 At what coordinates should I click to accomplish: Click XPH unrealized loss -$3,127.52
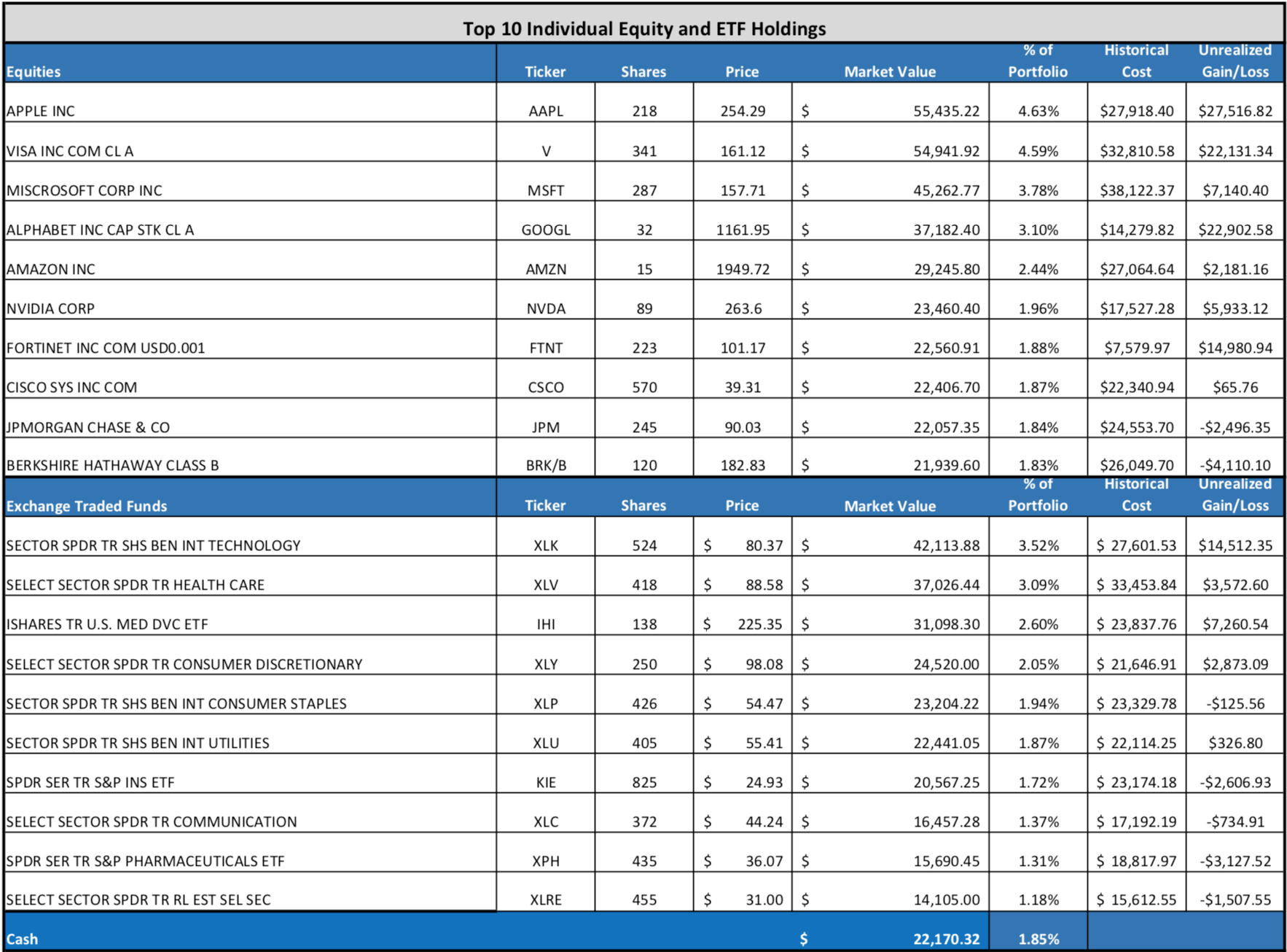point(1235,861)
